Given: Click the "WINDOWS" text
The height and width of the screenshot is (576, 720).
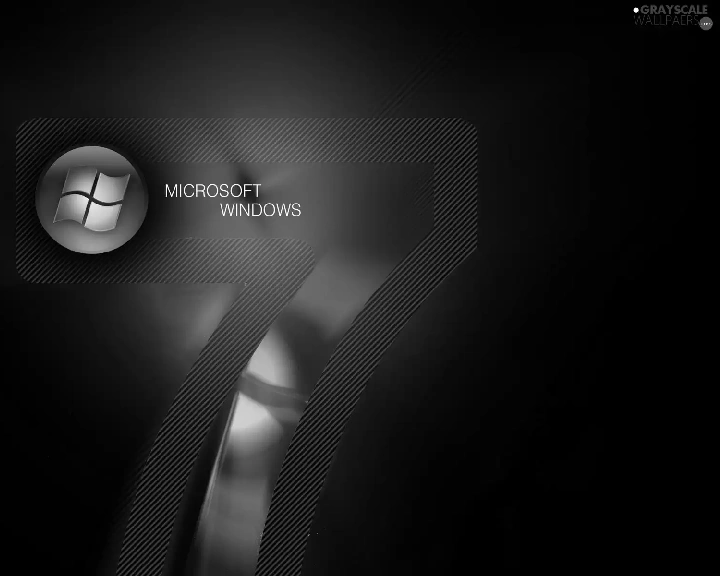Looking at the screenshot, I should (x=260, y=210).
